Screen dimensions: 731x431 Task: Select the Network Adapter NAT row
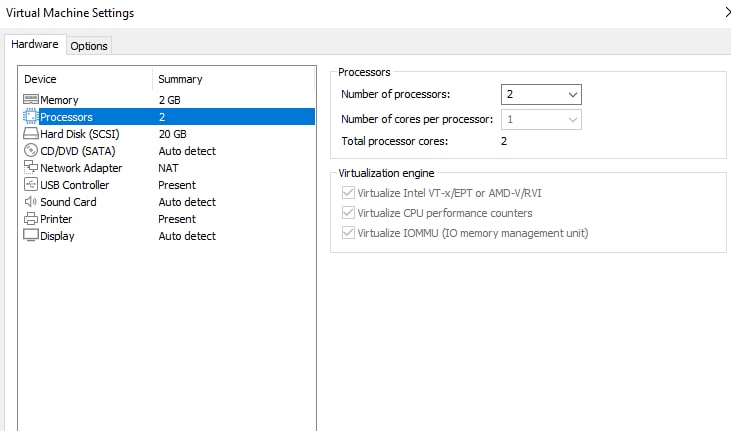(x=168, y=167)
